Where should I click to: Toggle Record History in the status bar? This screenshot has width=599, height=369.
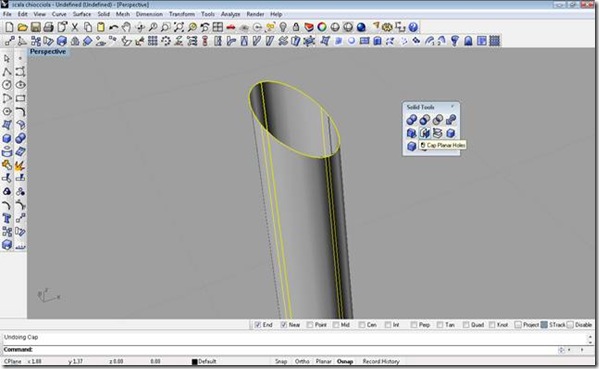pos(381,361)
